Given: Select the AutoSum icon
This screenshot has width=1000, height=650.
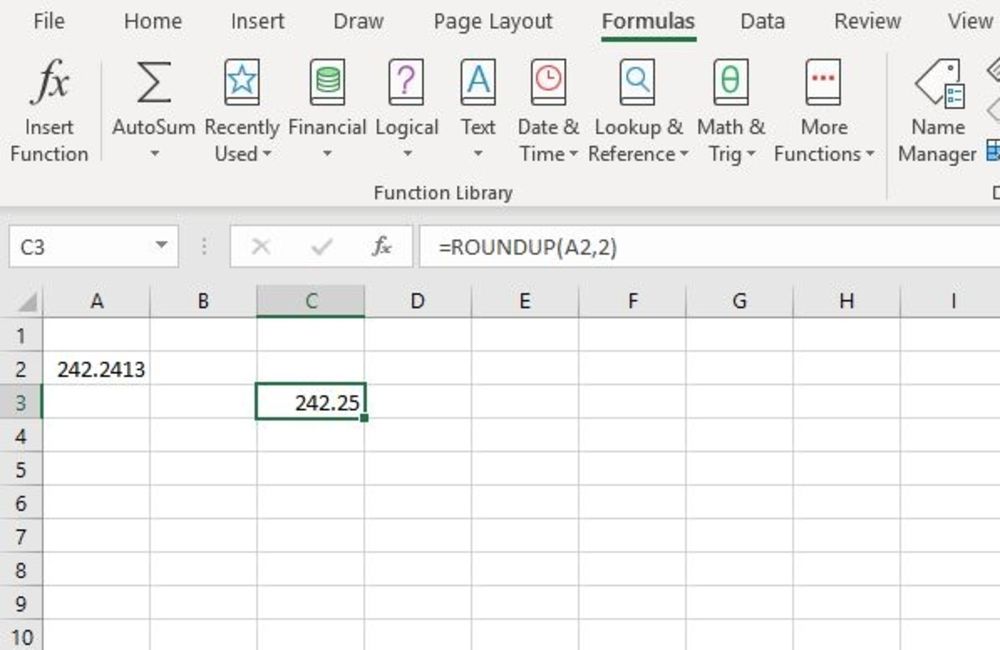Looking at the screenshot, I should (152, 80).
